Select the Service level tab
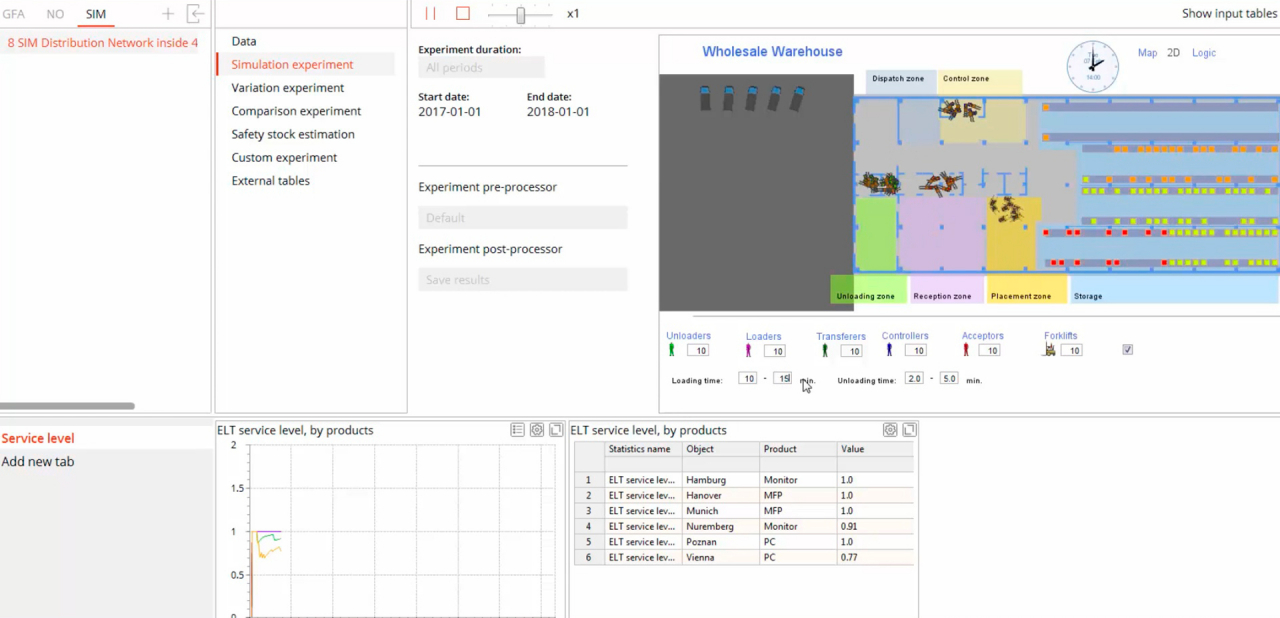 coord(38,438)
